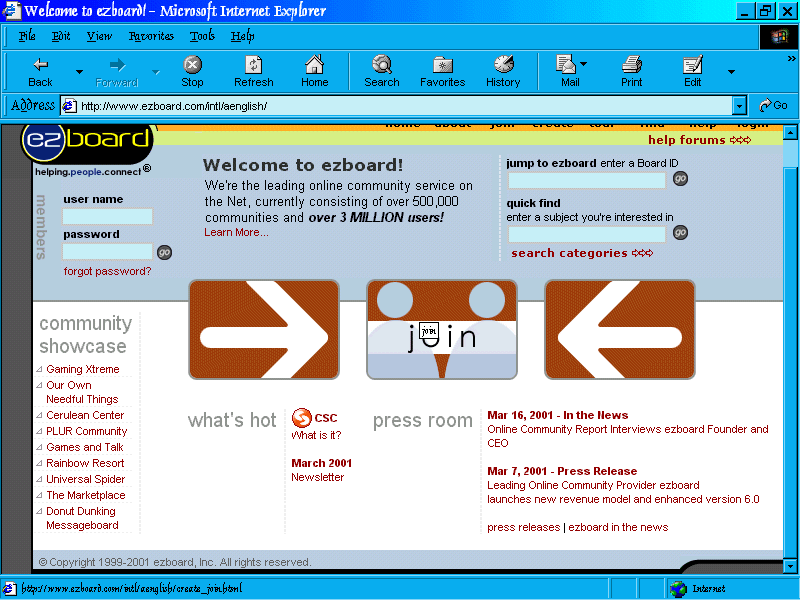Open the Cerulean Center community link
Viewport: 800px width, 600px height.
click(x=85, y=415)
